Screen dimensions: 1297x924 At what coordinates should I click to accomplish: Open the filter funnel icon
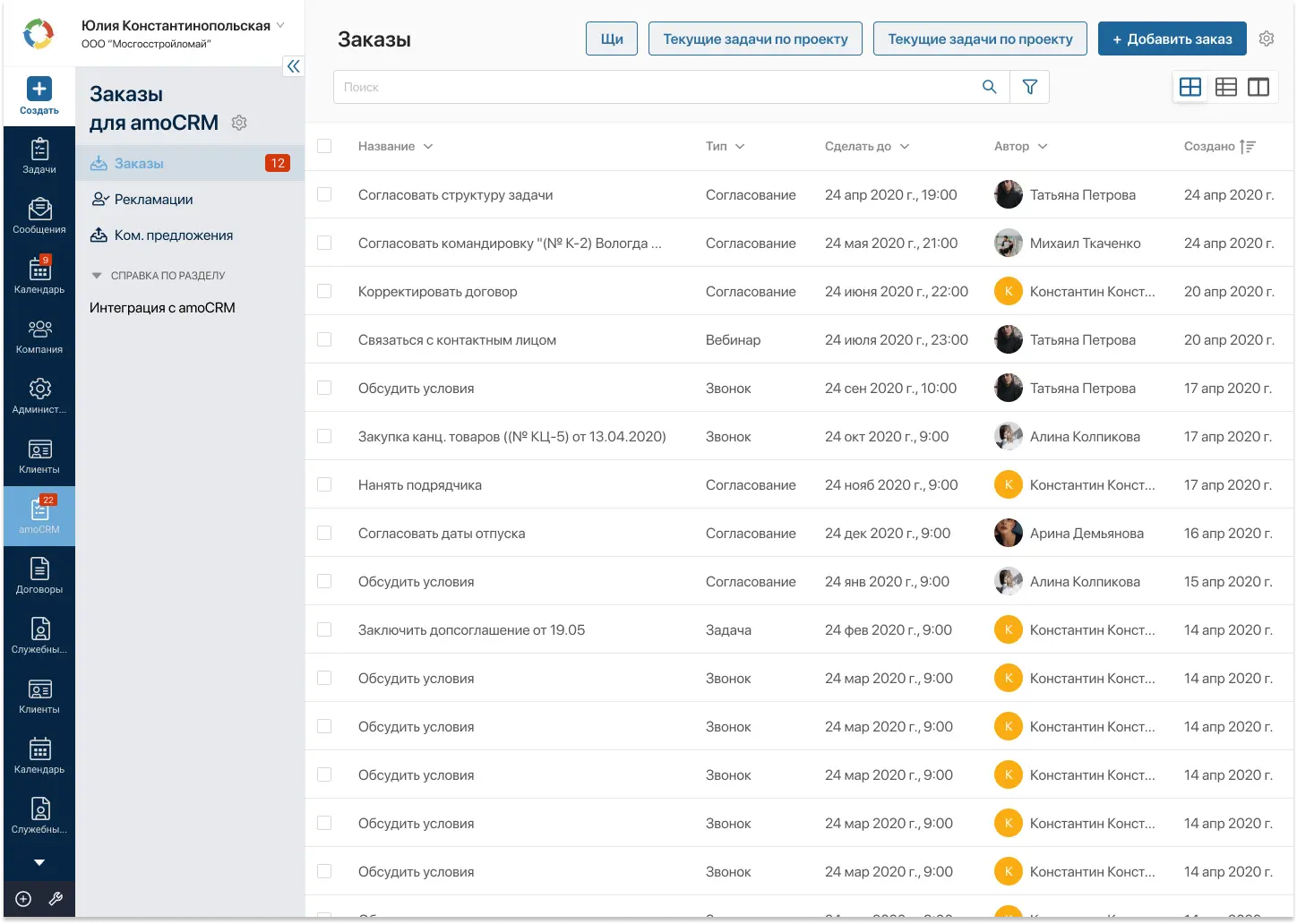click(1030, 87)
